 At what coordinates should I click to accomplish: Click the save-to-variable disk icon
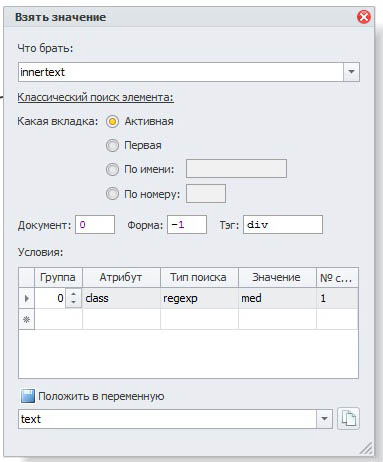point(28,396)
